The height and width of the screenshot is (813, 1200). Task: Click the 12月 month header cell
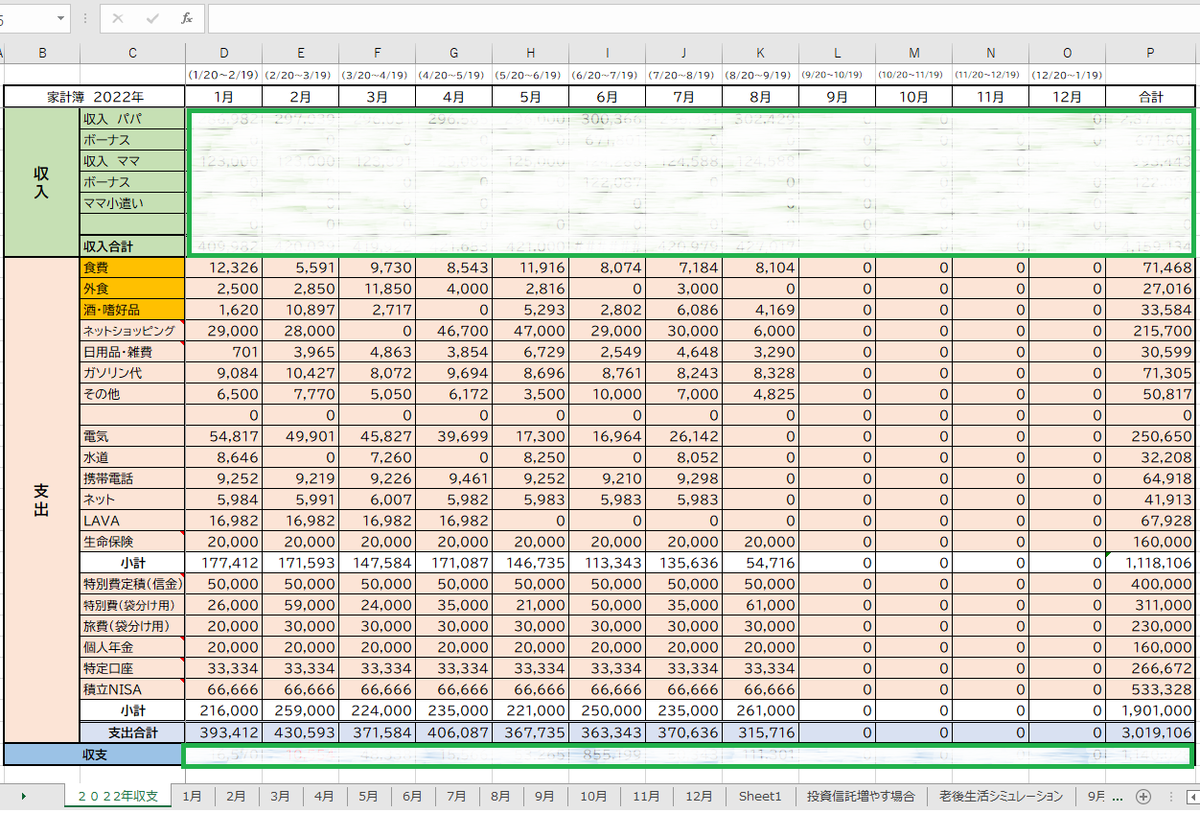tap(1067, 97)
